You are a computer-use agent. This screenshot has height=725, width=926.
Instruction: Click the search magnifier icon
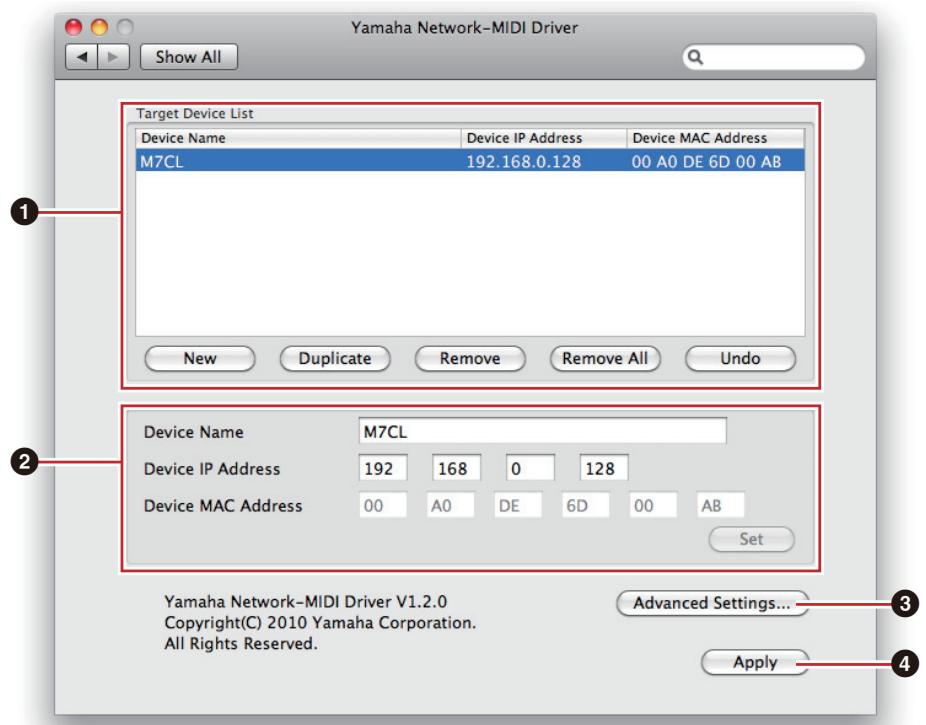tap(696, 57)
